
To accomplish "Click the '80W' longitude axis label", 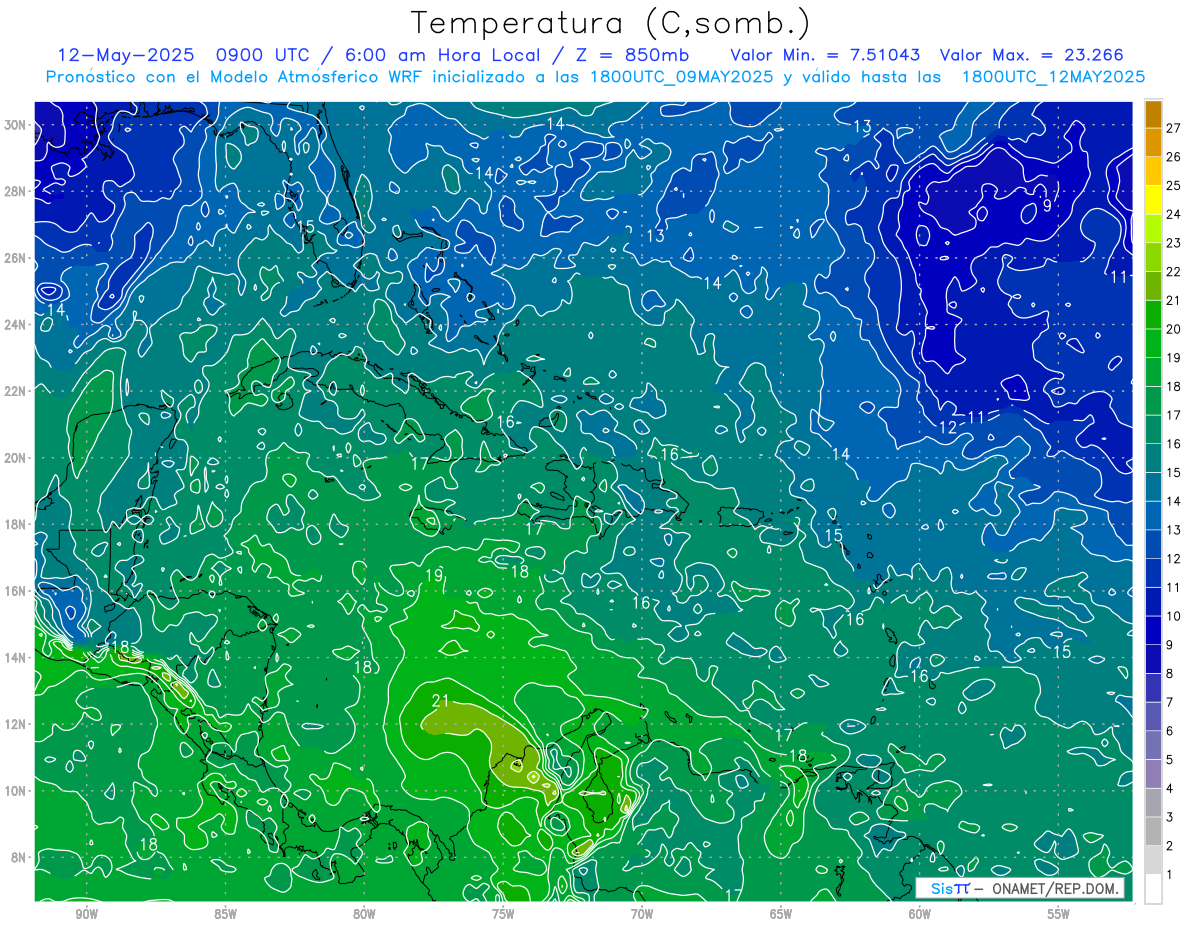I will pyautogui.click(x=364, y=915).
